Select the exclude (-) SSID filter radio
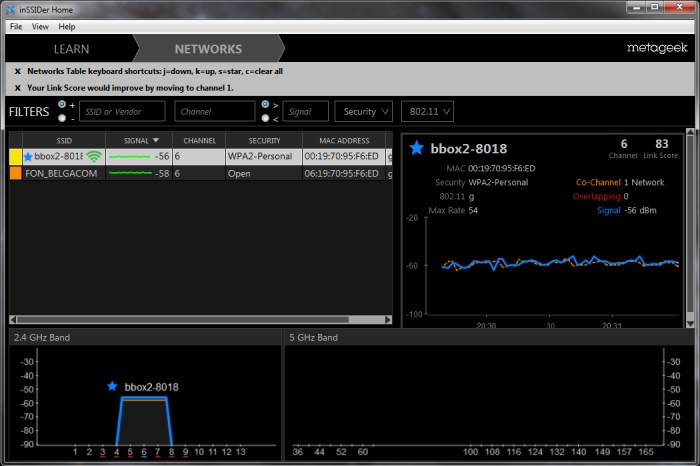 (x=62, y=118)
